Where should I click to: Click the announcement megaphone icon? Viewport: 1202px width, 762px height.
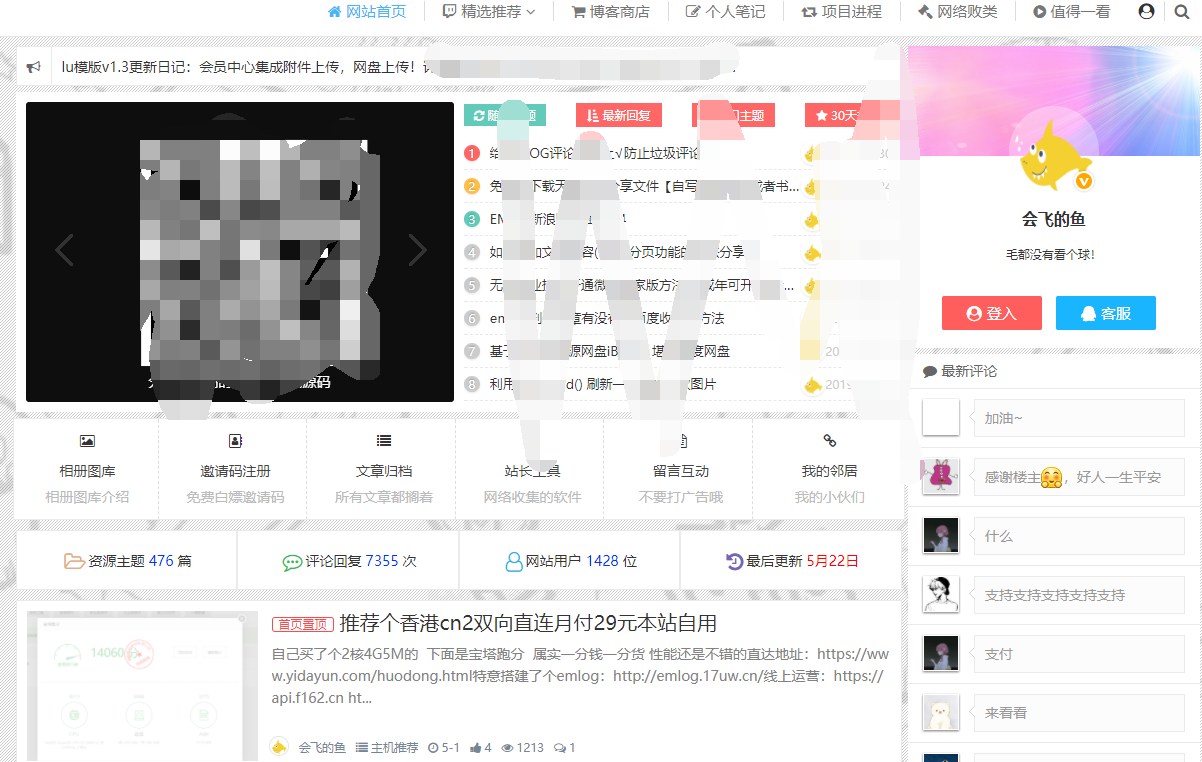pos(34,68)
